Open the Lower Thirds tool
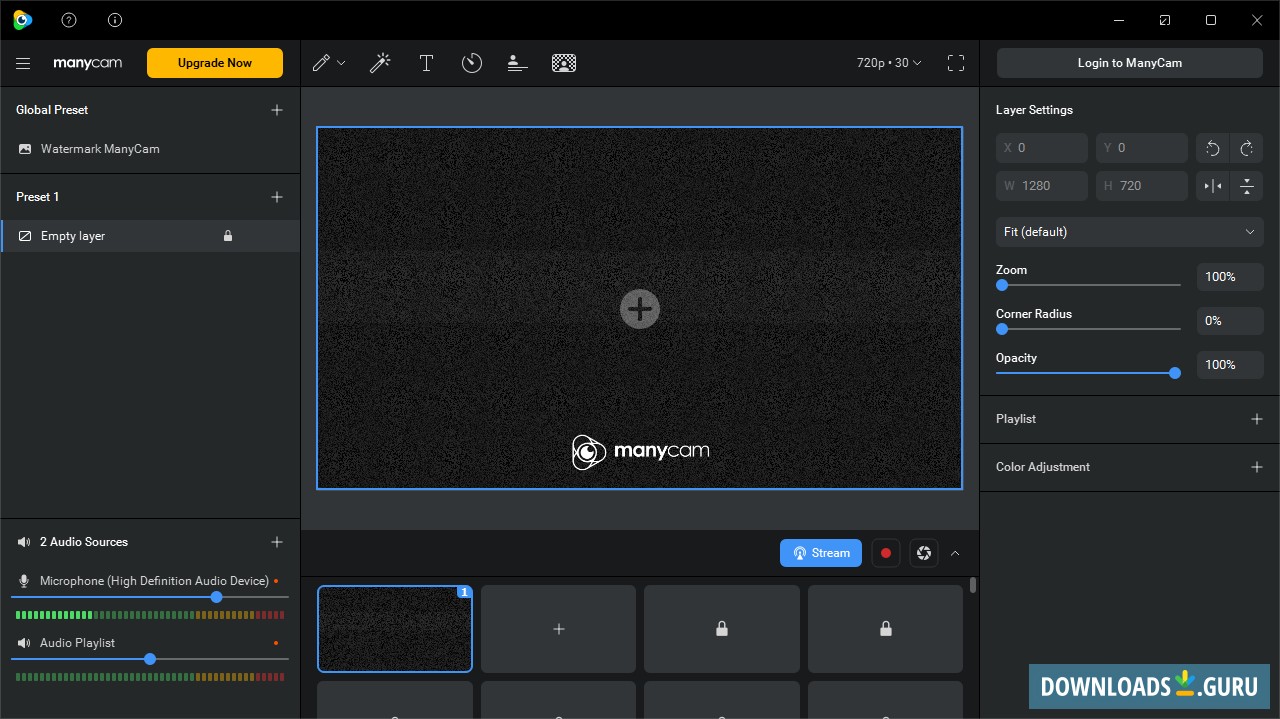The image size is (1280, 719). pyautogui.click(x=516, y=62)
